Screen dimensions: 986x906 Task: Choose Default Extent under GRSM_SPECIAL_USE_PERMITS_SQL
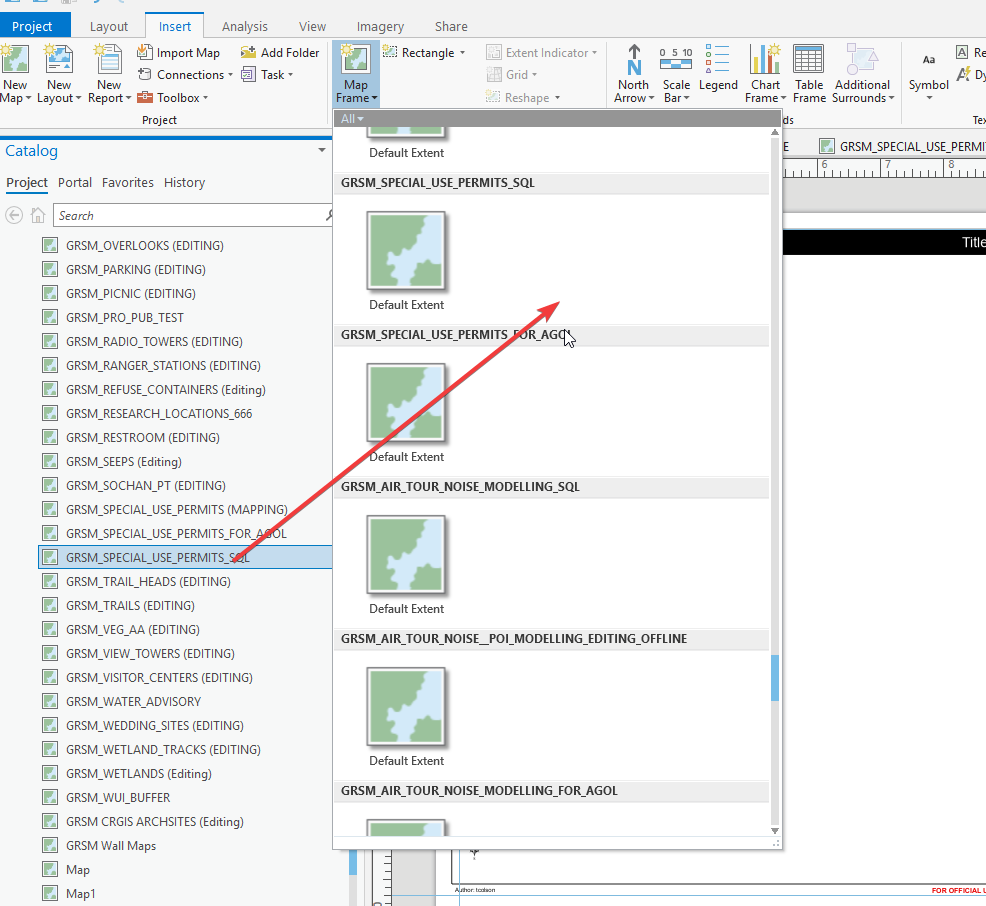[406, 261]
